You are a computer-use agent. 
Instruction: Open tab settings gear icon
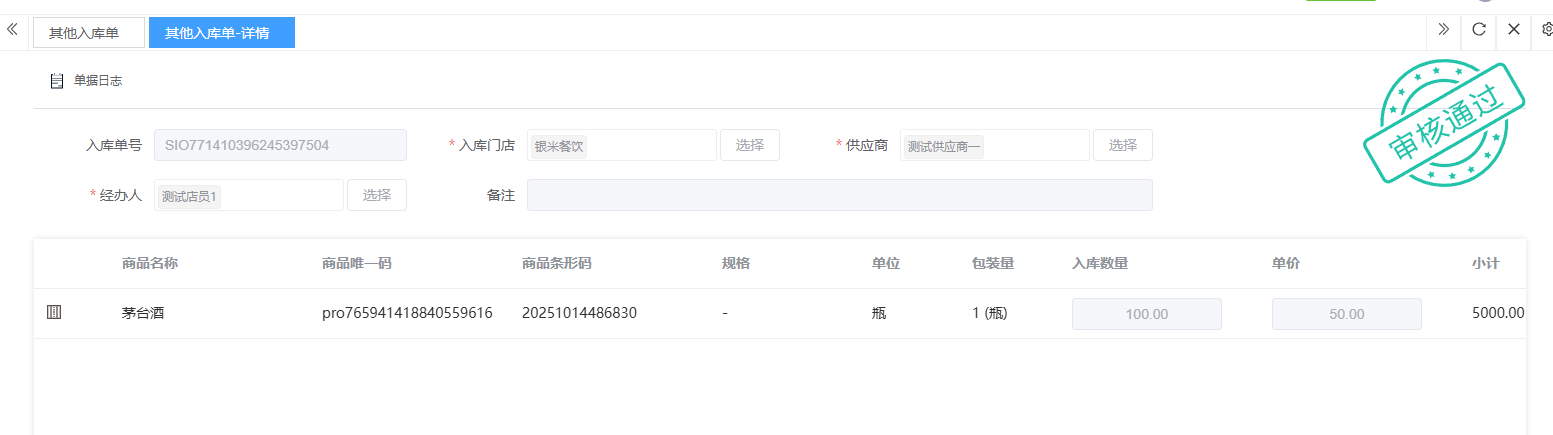pyautogui.click(x=1546, y=30)
